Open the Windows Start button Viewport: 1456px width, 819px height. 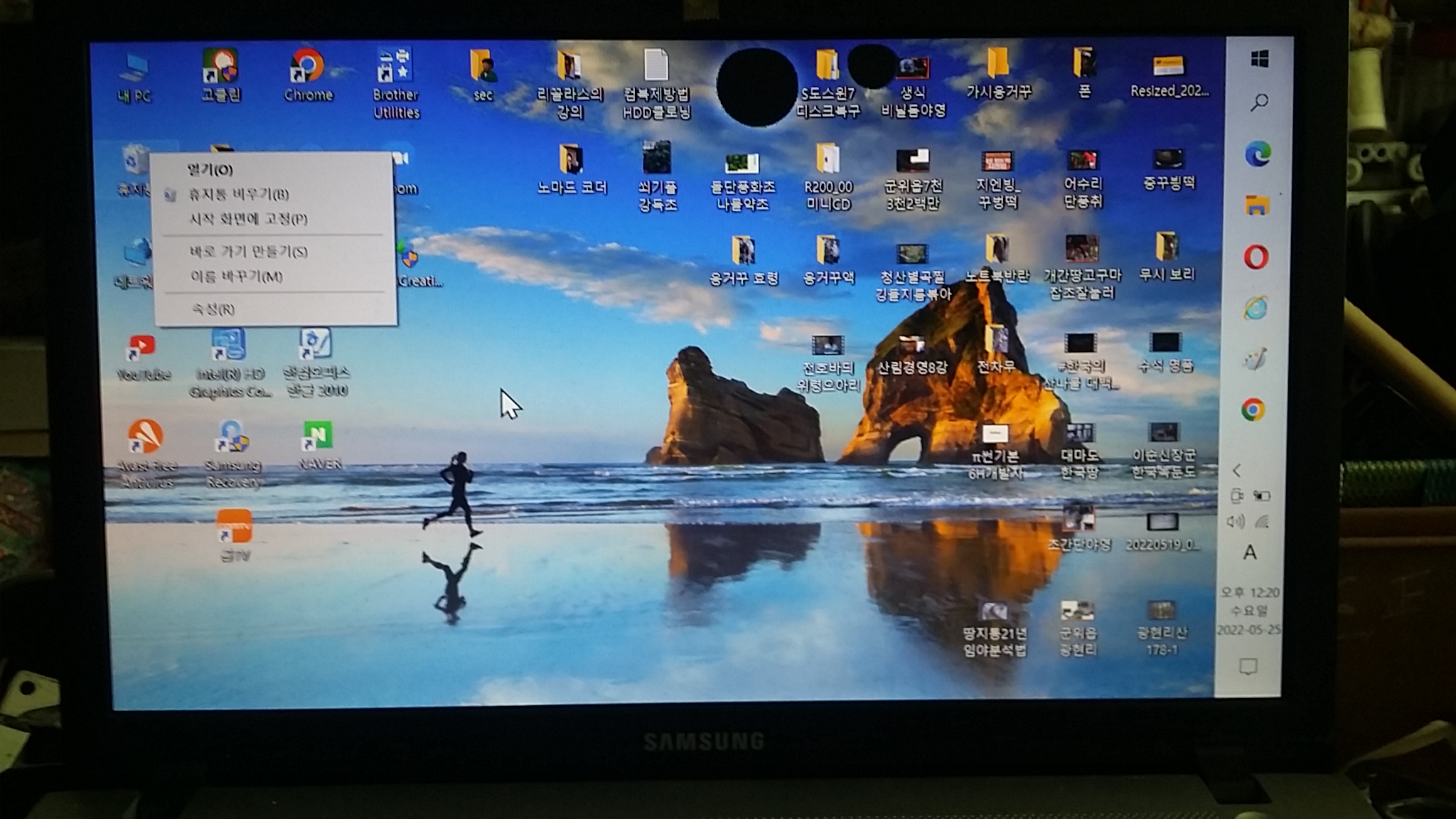pos(1260,58)
